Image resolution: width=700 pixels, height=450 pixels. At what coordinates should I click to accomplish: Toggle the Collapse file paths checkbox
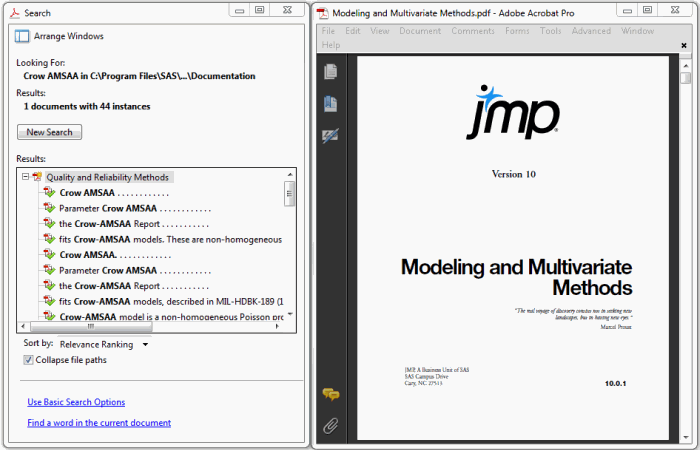point(28,360)
